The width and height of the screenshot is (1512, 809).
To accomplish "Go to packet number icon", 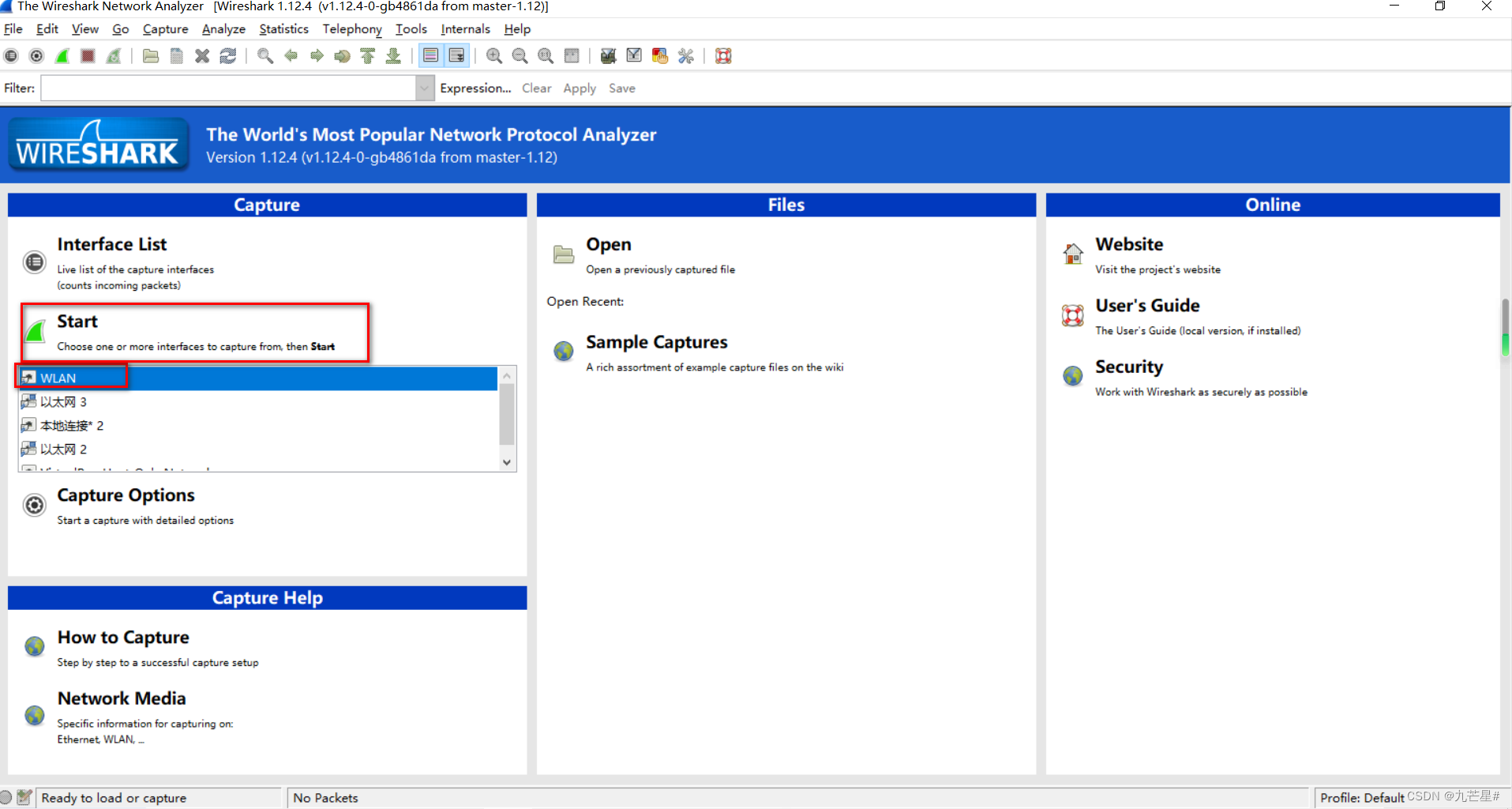I will pyautogui.click(x=342, y=56).
